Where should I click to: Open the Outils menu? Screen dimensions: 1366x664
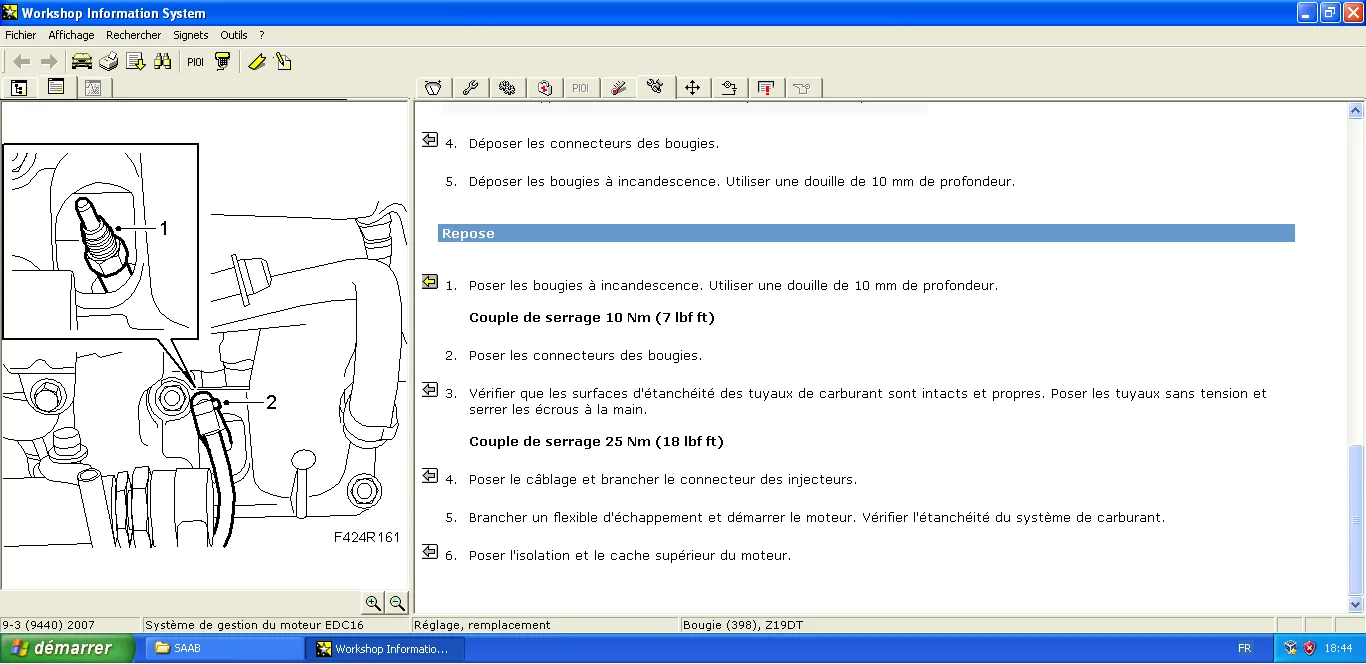click(233, 35)
